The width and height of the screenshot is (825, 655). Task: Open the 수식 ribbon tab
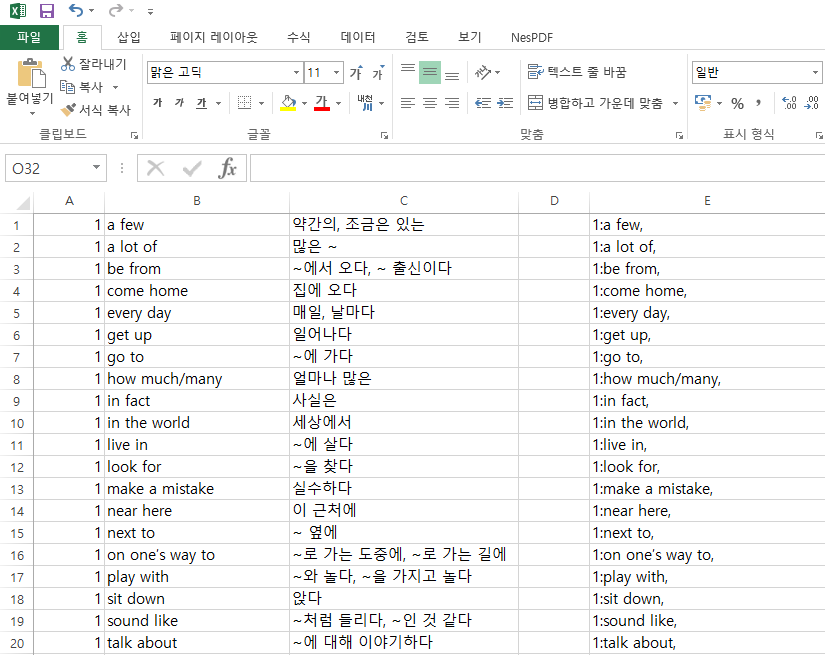tap(298, 37)
